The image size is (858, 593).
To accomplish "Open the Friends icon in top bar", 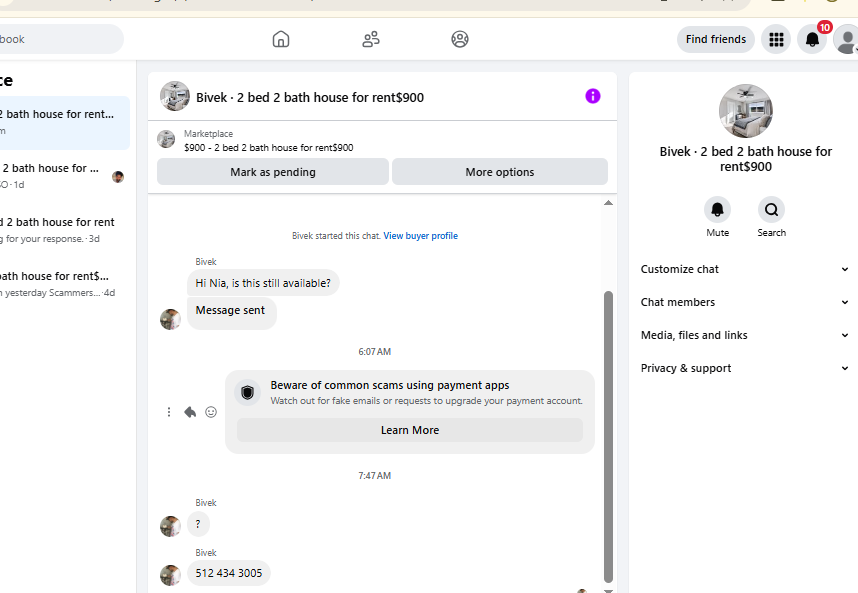I will pos(371,39).
